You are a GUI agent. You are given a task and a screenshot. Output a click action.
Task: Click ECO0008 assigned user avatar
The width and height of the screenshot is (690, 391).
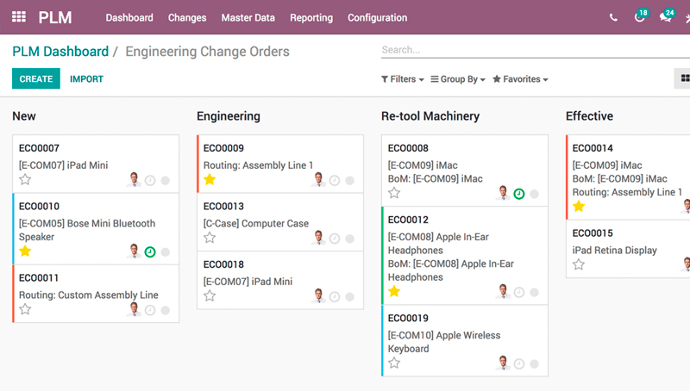tap(503, 193)
